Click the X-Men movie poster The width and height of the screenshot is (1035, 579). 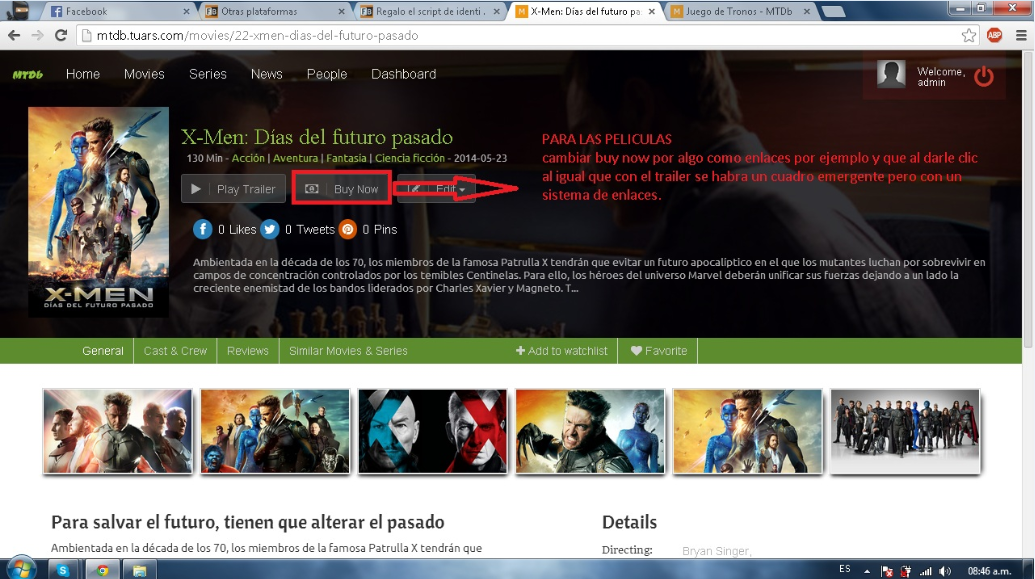[x=98, y=212]
